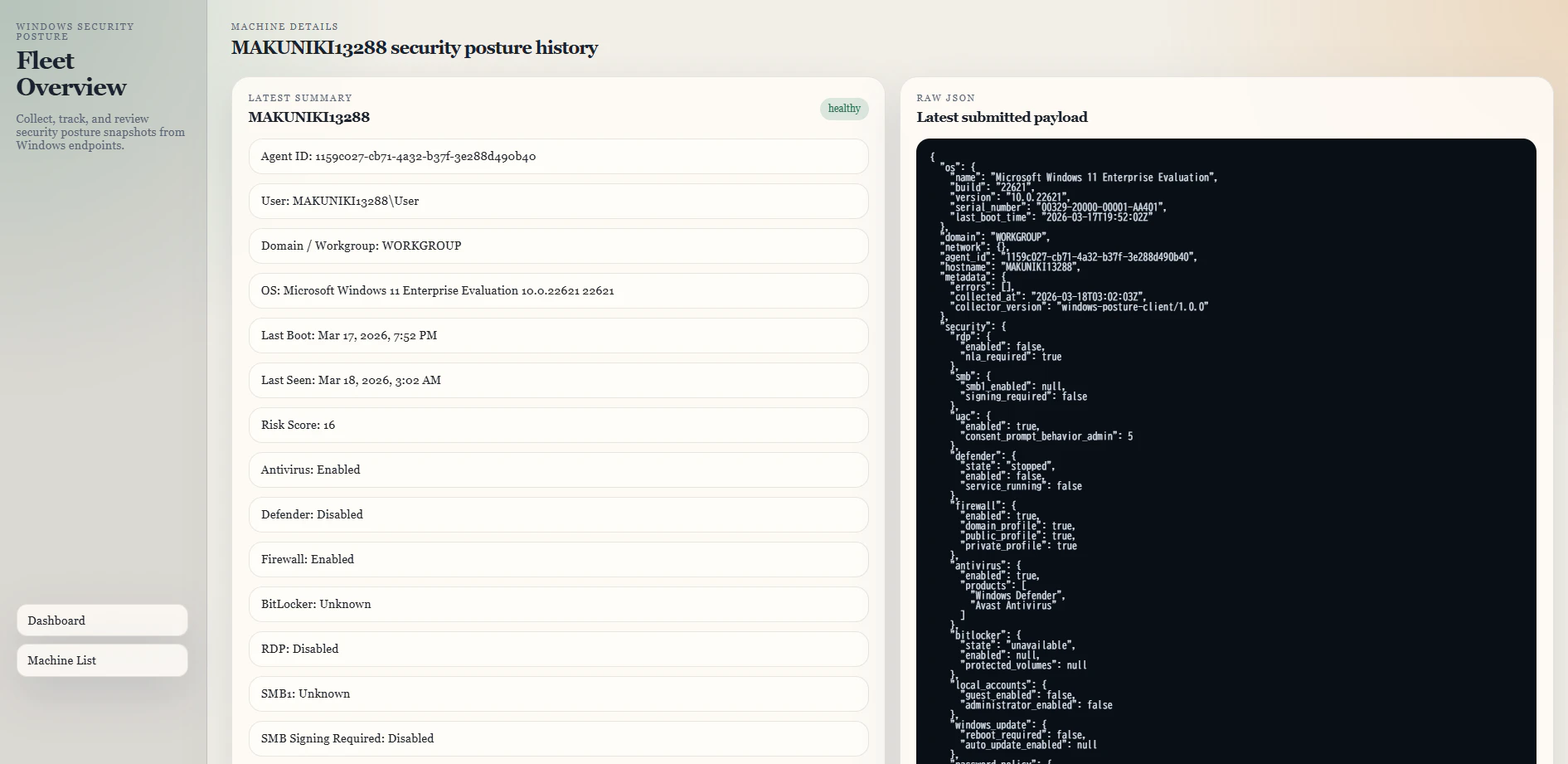Click the security posture history heading
Screen dimensions: 1568x764
pos(414,48)
